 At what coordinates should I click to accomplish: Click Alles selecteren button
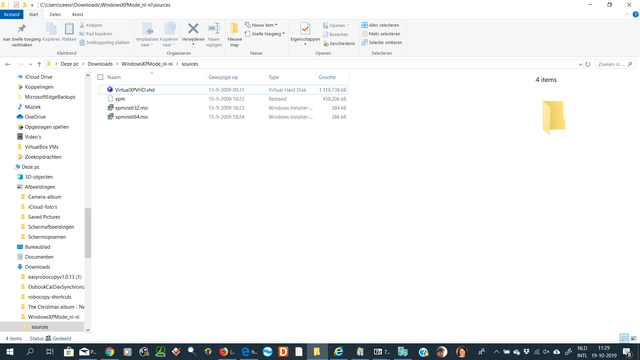tap(380, 25)
